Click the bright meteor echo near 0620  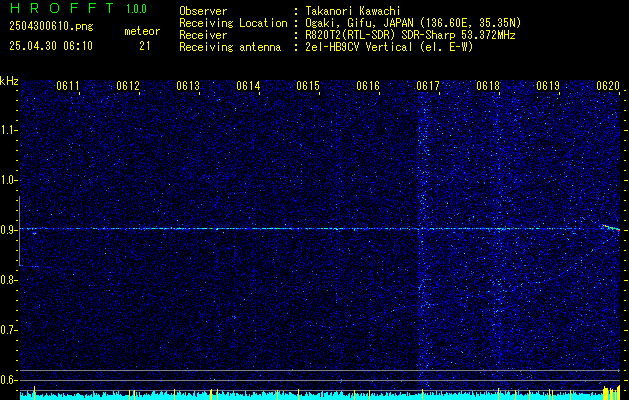coord(610,227)
